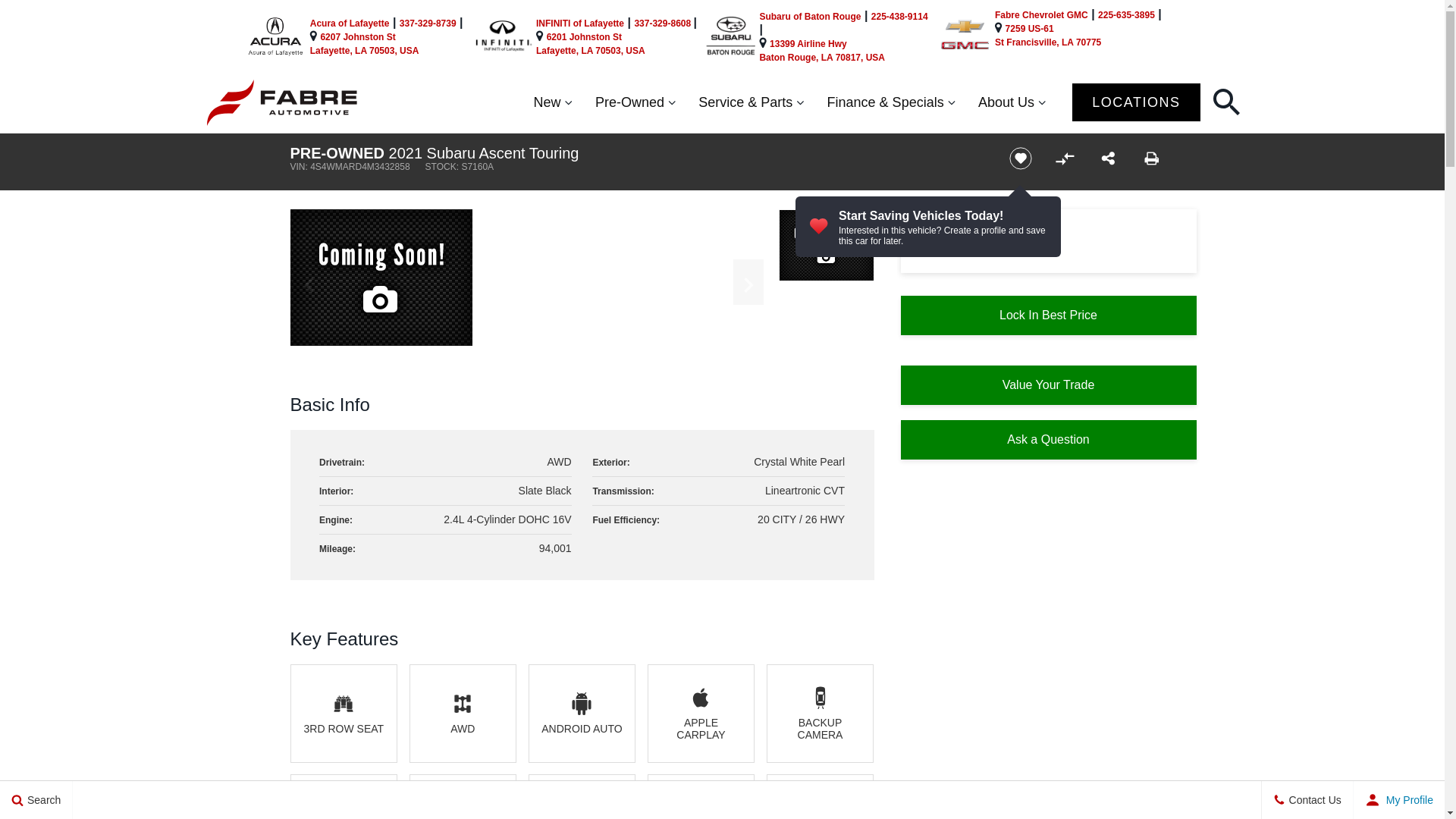Click Value Your Trade
Screen dimensions: 1456x819
point(1048,385)
